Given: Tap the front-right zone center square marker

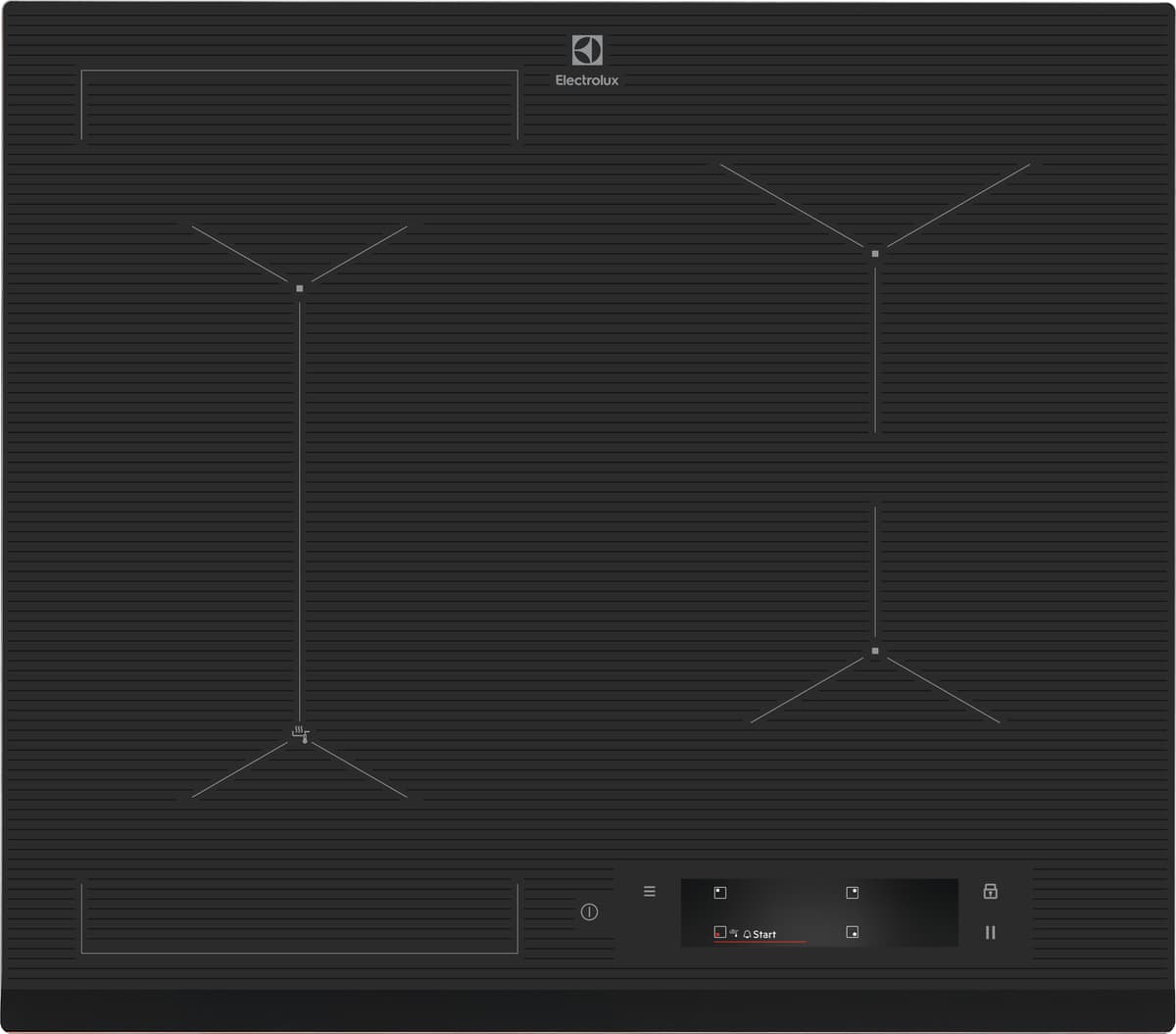Looking at the screenshot, I should 875,651.
